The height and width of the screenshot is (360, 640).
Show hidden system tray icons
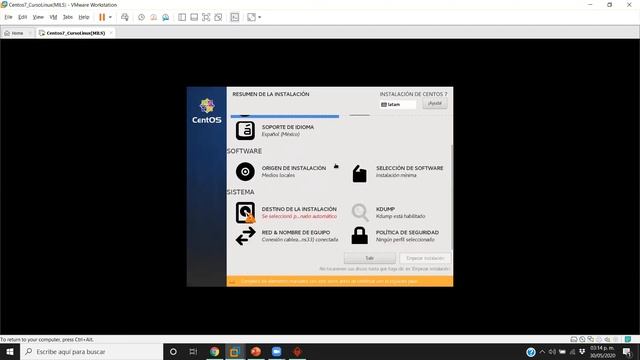click(542, 351)
